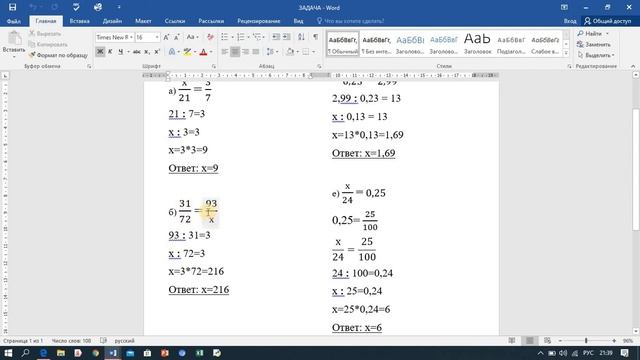Justify paragraph text
Image resolution: width=640 pixels, height=360 pixels.
(256, 52)
